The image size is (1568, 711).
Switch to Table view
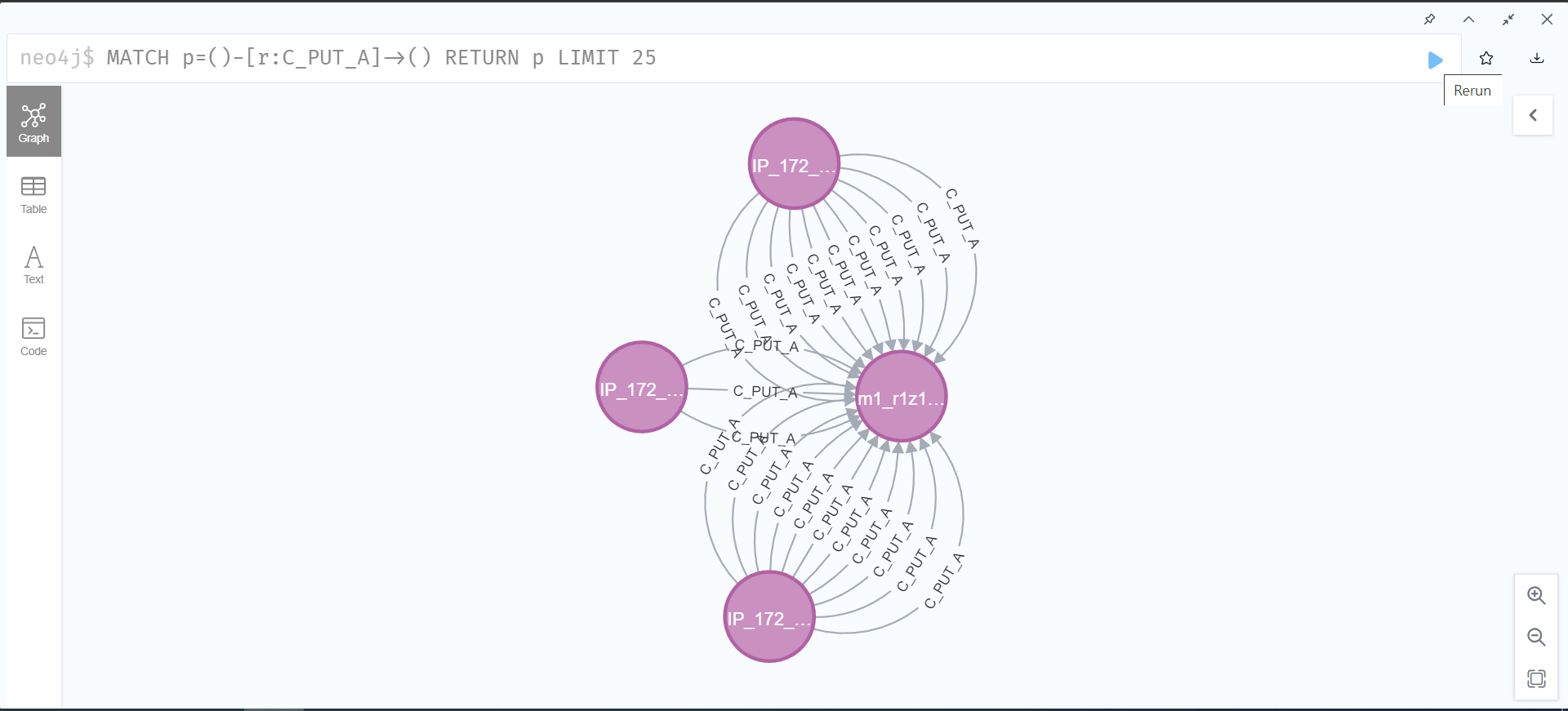tap(33, 194)
